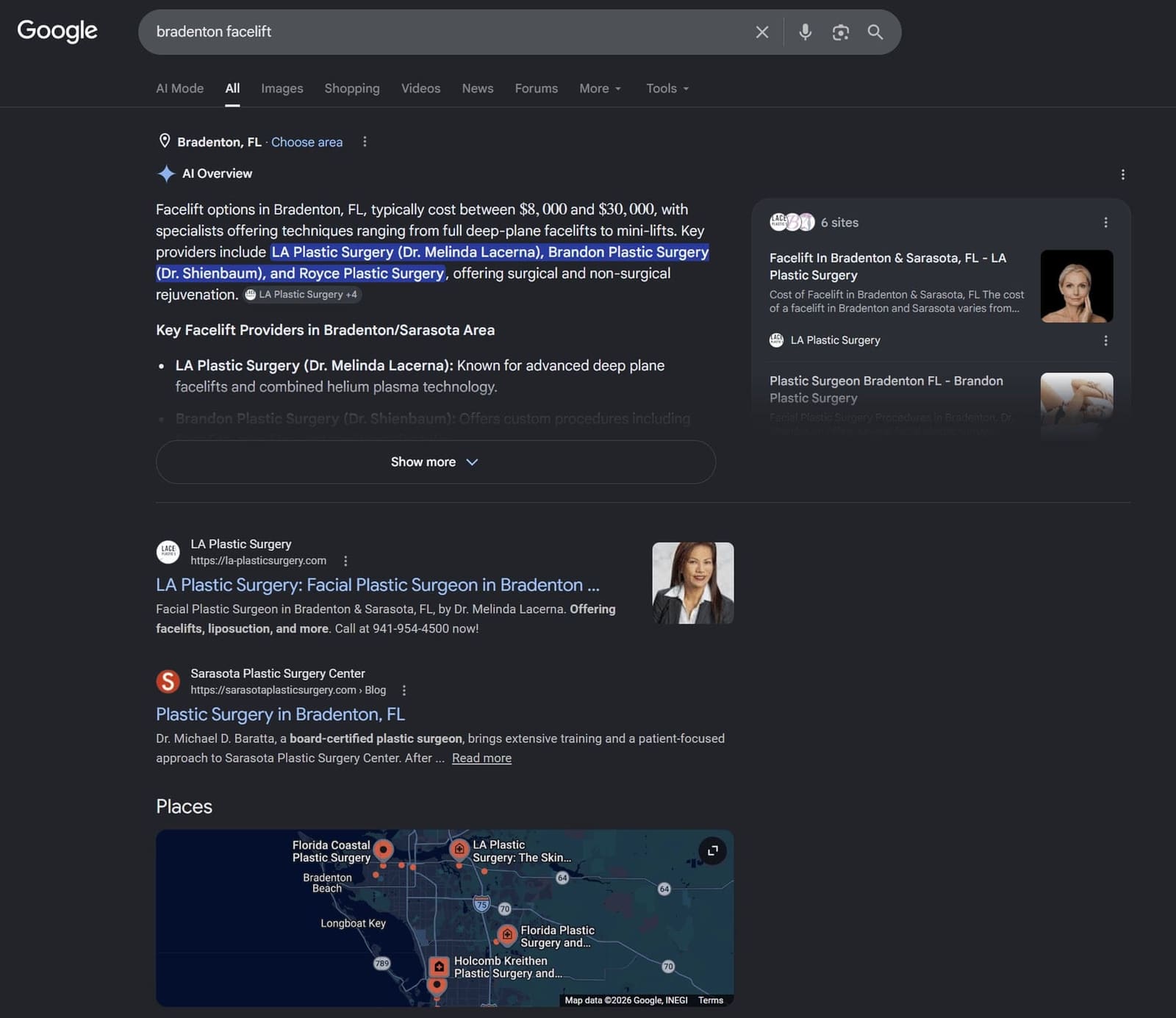This screenshot has height=1018, width=1176.
Task: Click the Places section heading
Action: pos(184,806)
